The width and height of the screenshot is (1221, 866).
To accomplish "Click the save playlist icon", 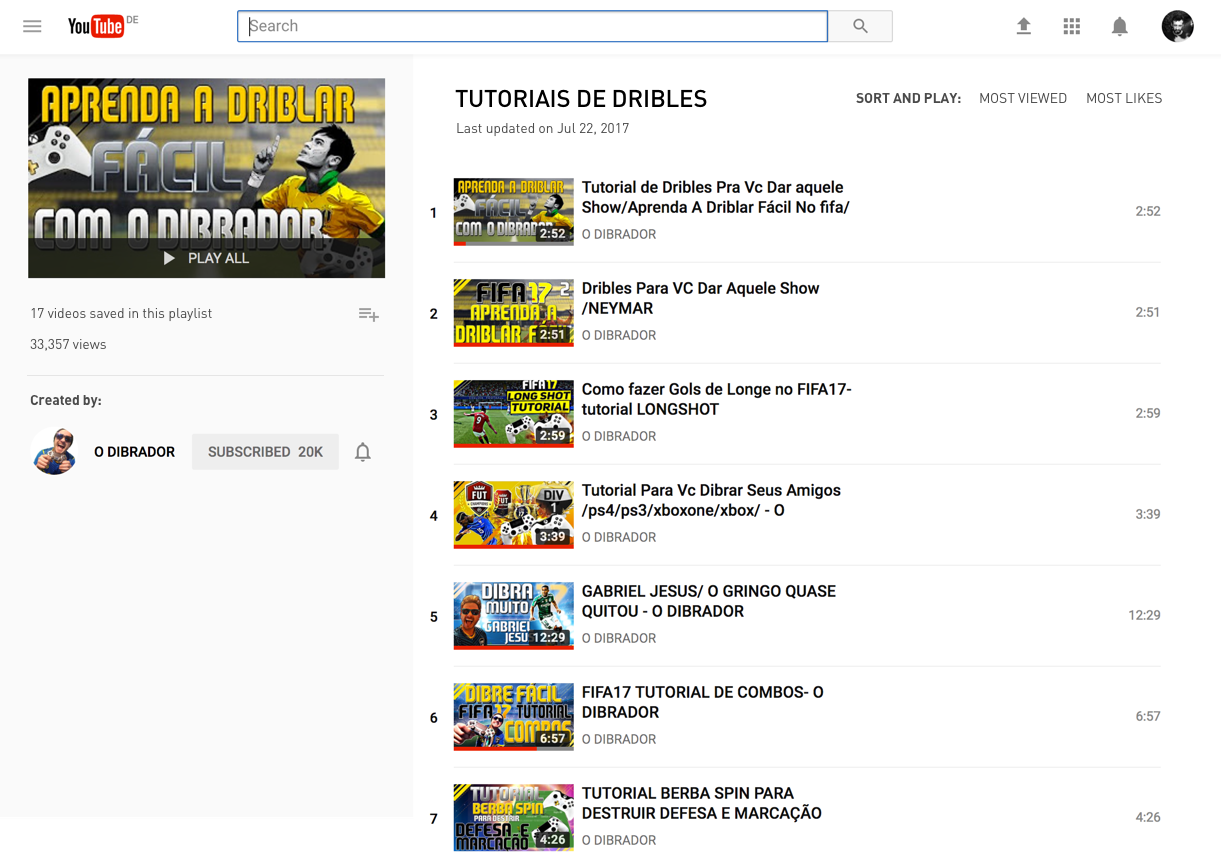I will 368,314.
